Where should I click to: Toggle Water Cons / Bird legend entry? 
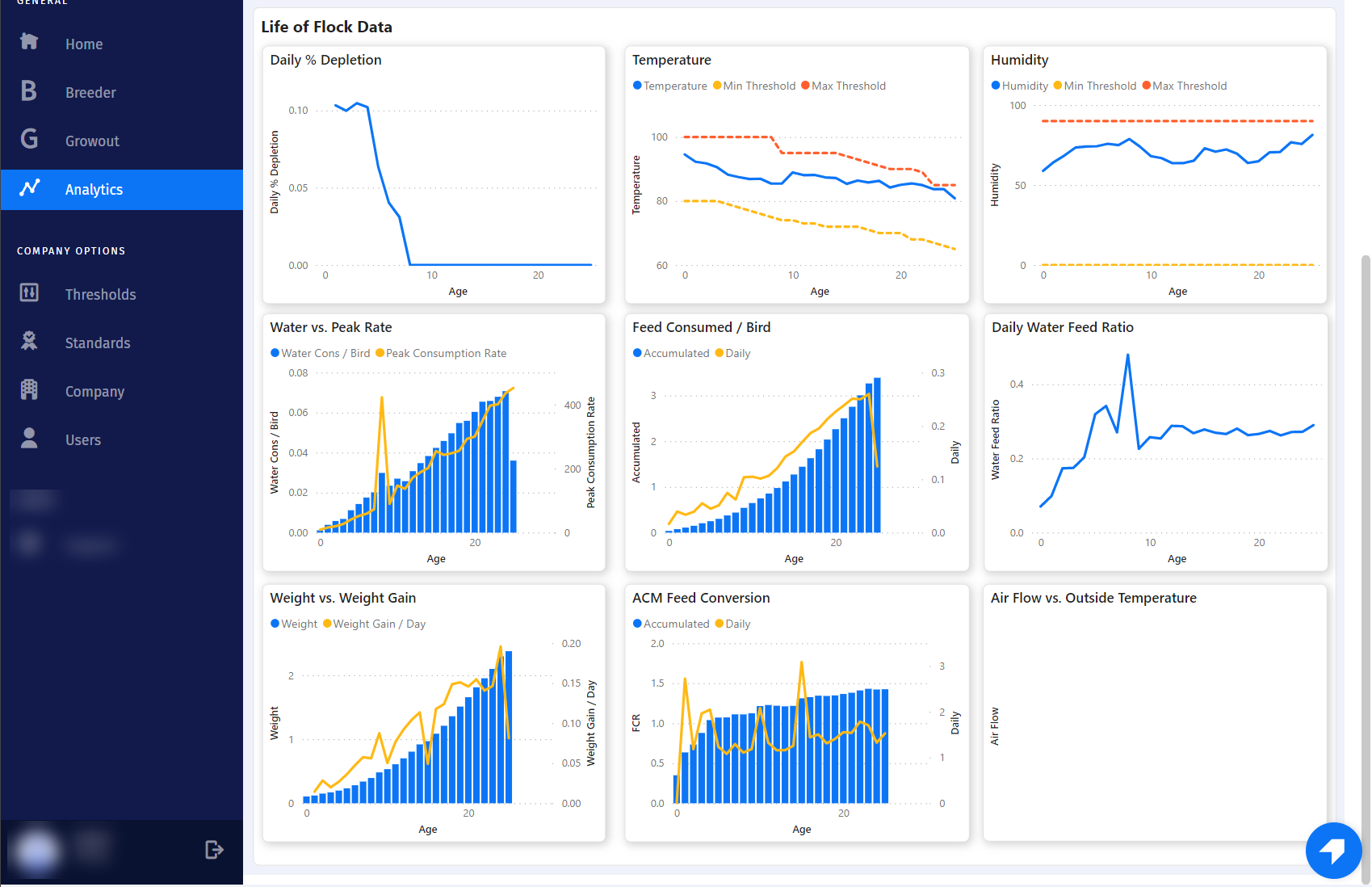pos(321,353)
